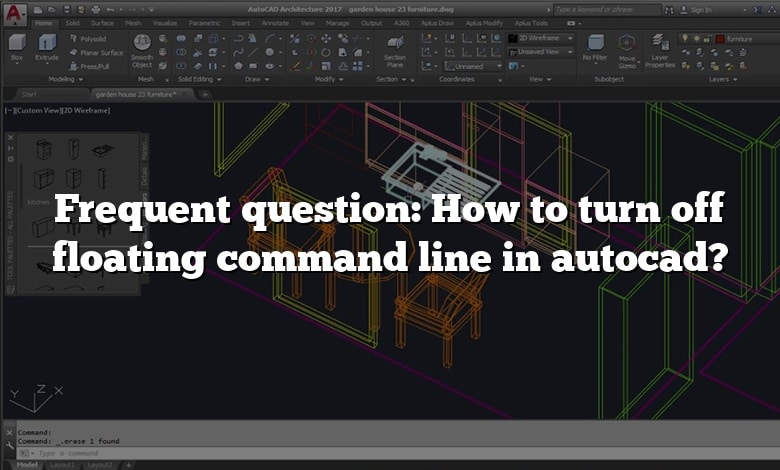Click the Plot printer icon in quick access toolbar
Image resolution: width=780 pixels, height=470 pixels.
(x=96, y=9)
